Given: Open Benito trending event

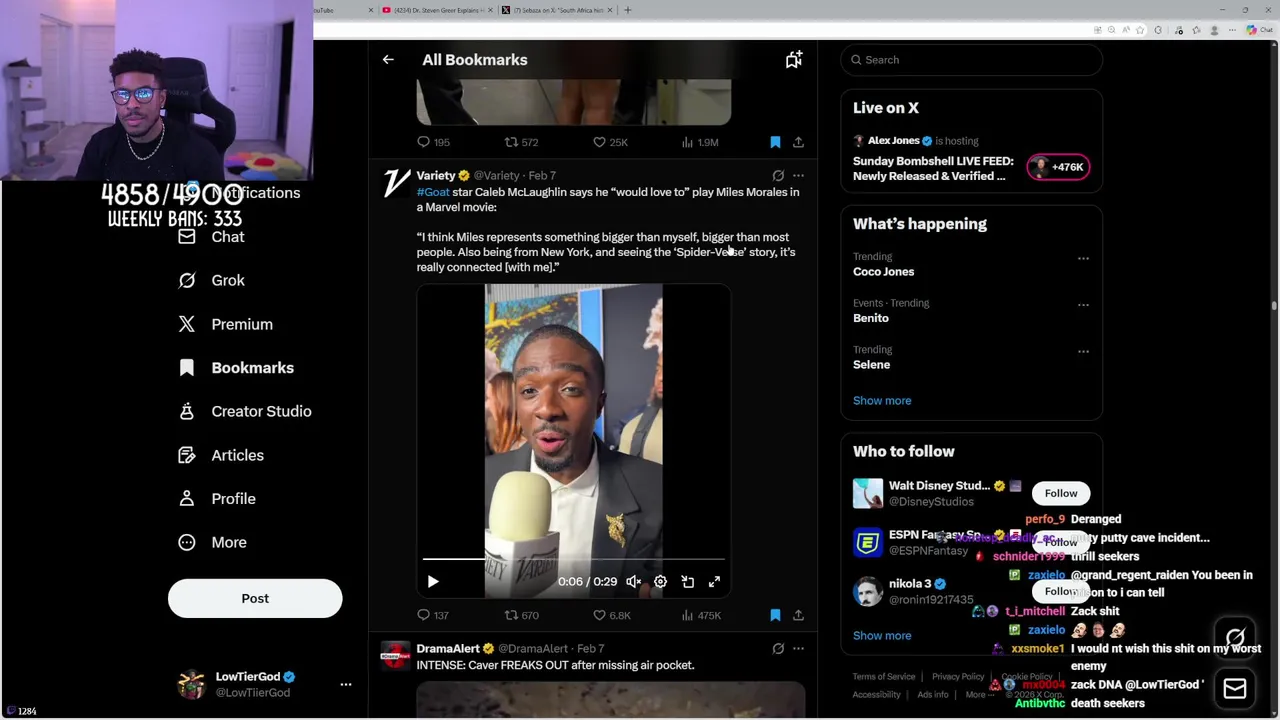Looking at the screenshot, I should click(x=871, y=318).
